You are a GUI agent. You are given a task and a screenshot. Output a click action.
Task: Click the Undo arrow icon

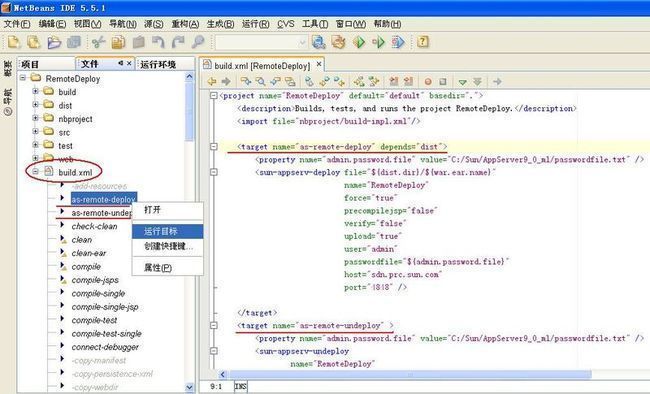click(x=158, y=42)
